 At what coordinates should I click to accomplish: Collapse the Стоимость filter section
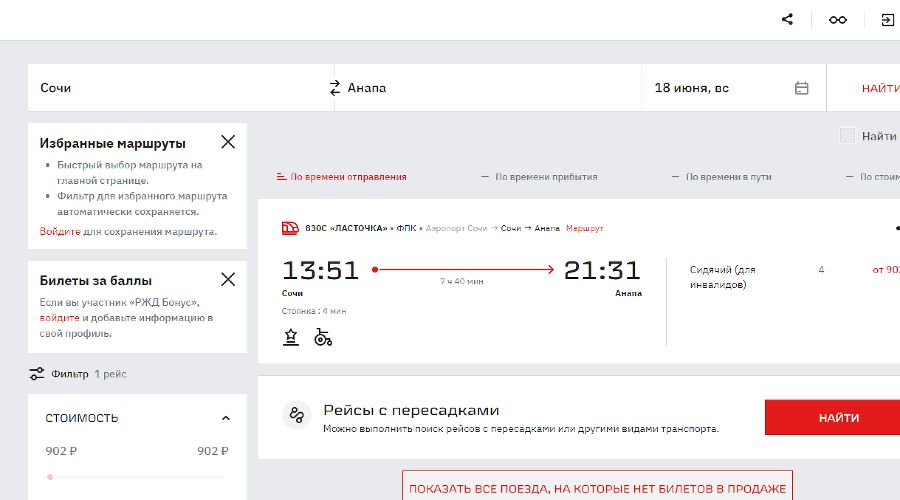pyautogui.click(x=226, y=418)
